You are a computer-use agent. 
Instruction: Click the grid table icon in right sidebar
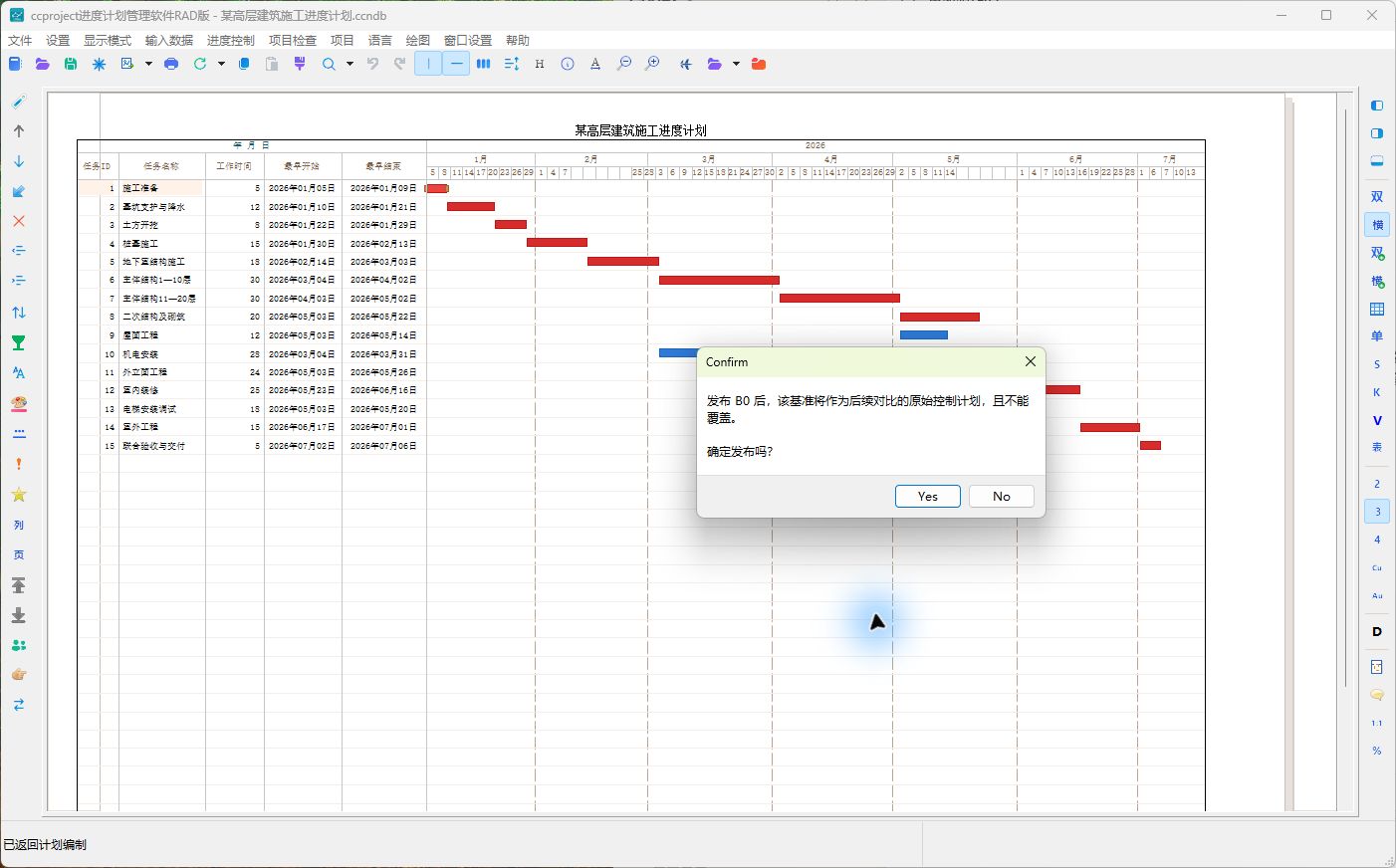[1377, 309]
